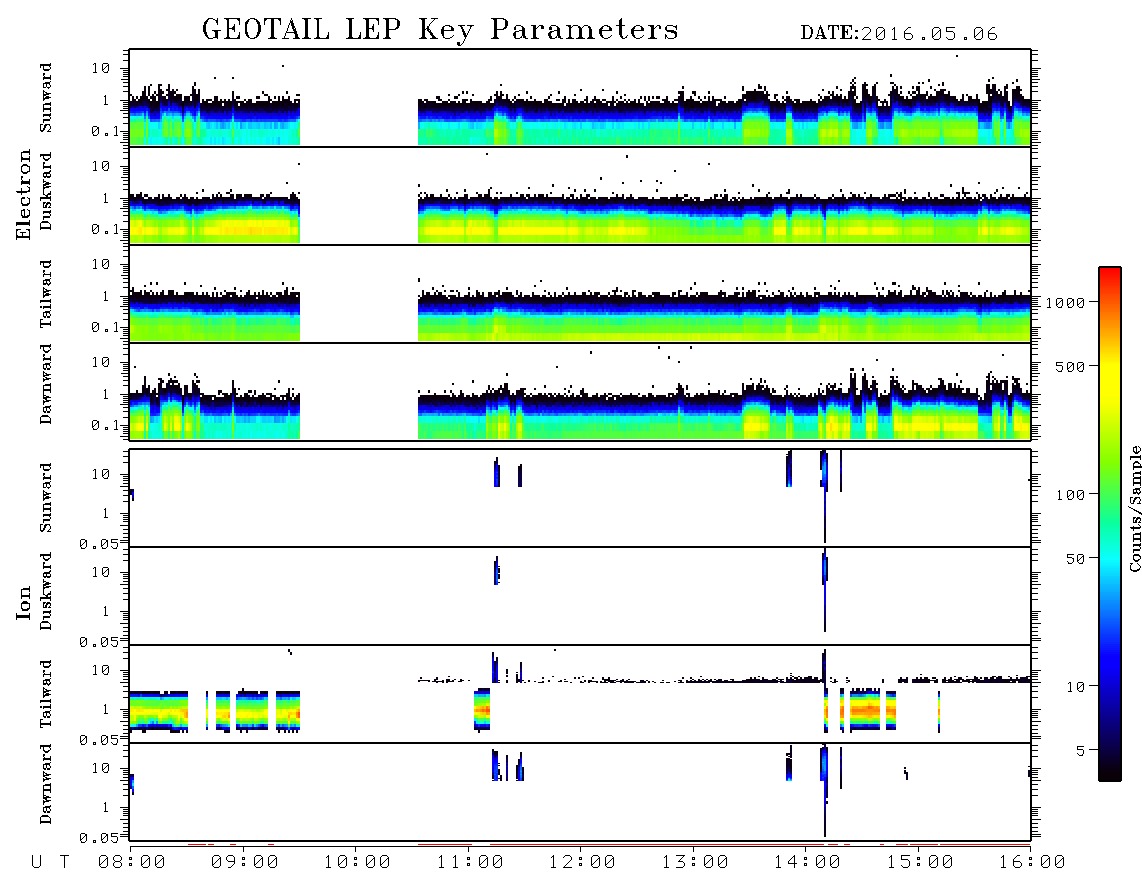Click the "1000" colorbar tick label

point(1065,303)
